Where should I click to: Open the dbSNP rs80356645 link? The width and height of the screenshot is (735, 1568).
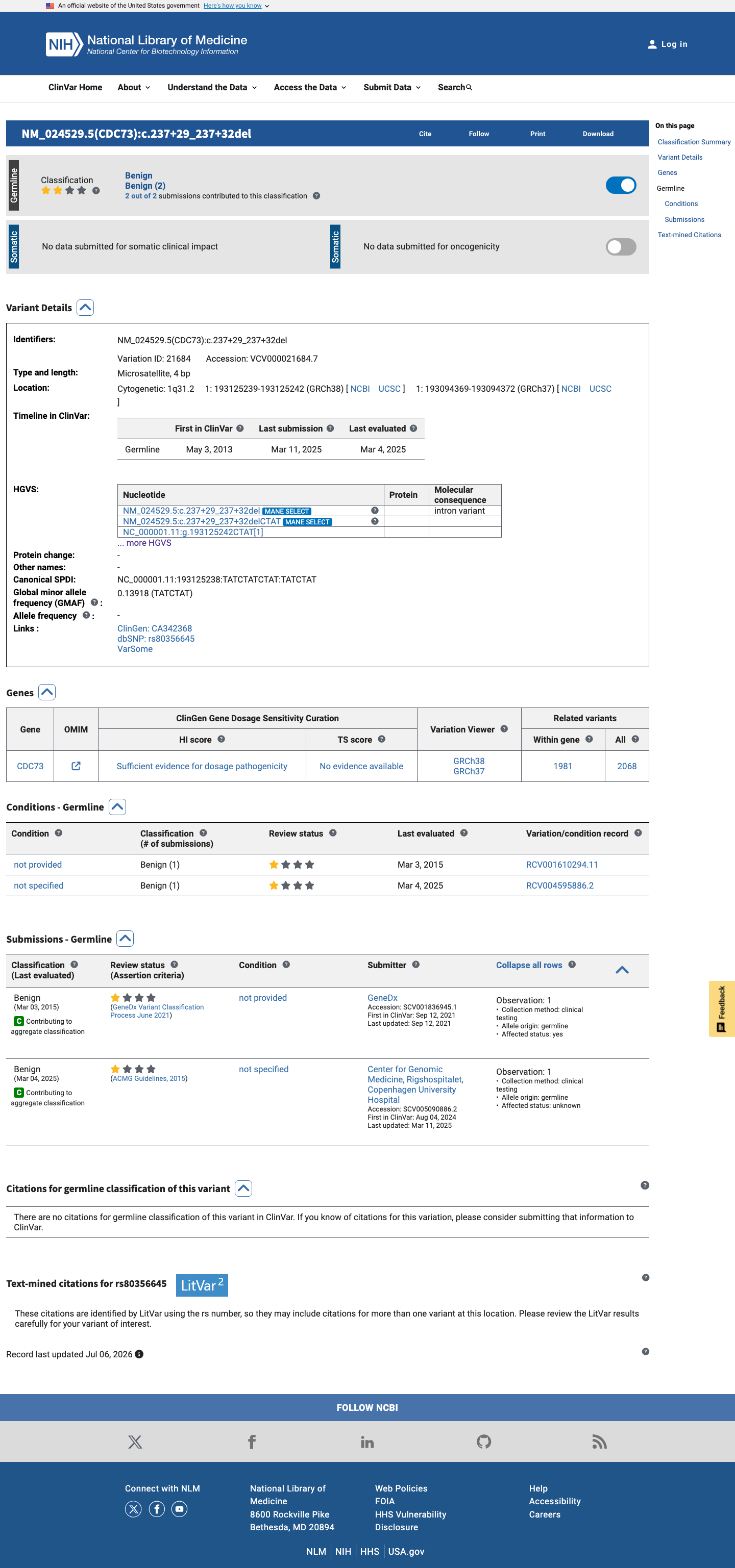[x=156, y=639]
